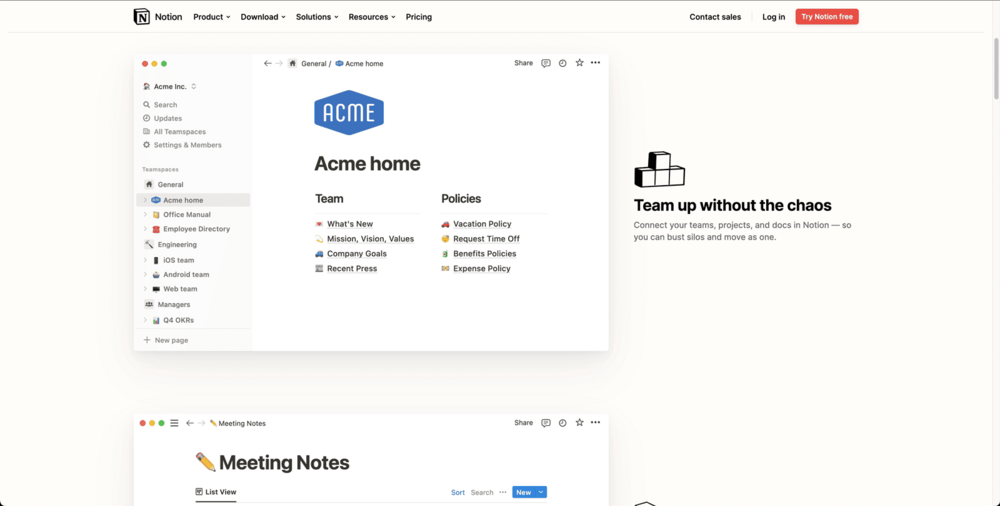
Task: Open Expense Policy link
Action: pos(482,269)
